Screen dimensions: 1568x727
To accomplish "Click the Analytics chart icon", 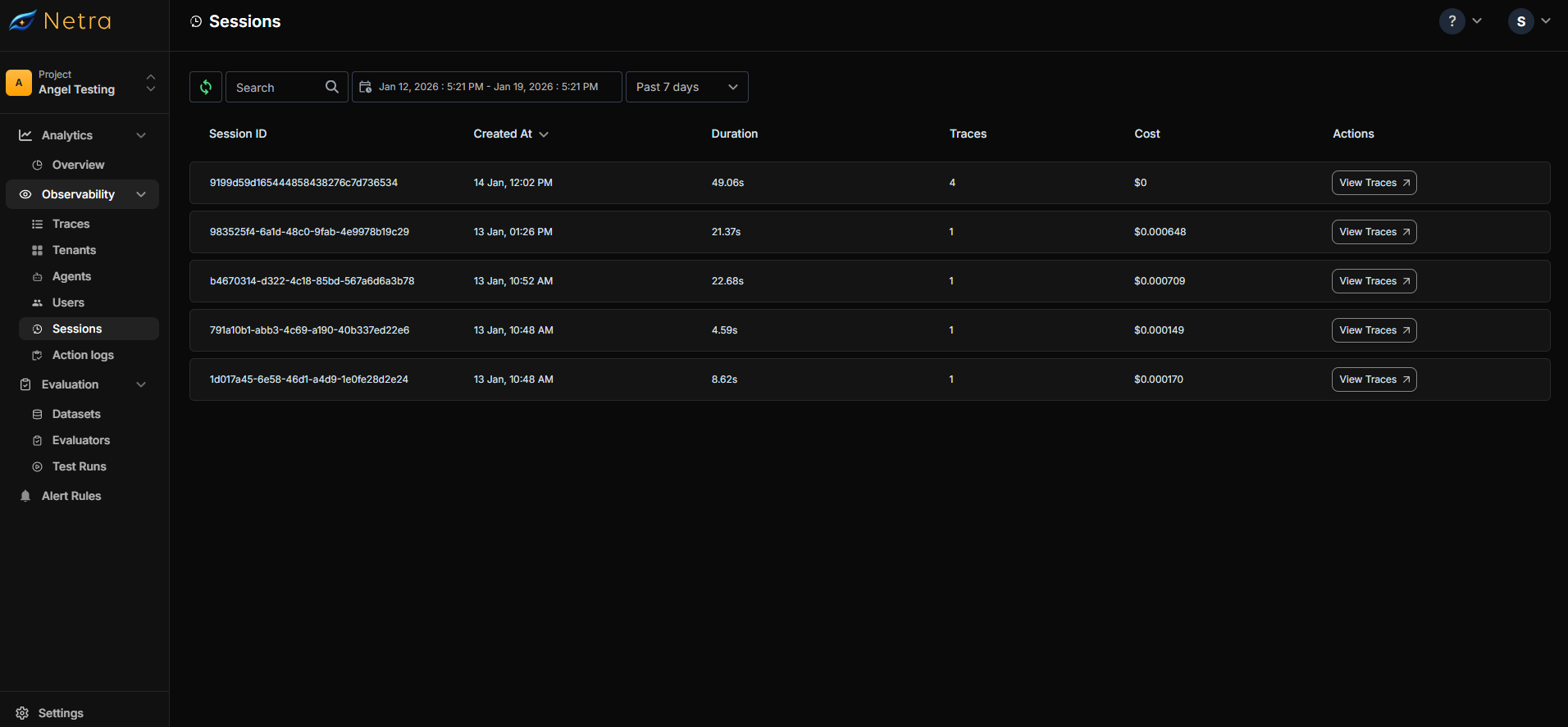I will coord(25,135).
